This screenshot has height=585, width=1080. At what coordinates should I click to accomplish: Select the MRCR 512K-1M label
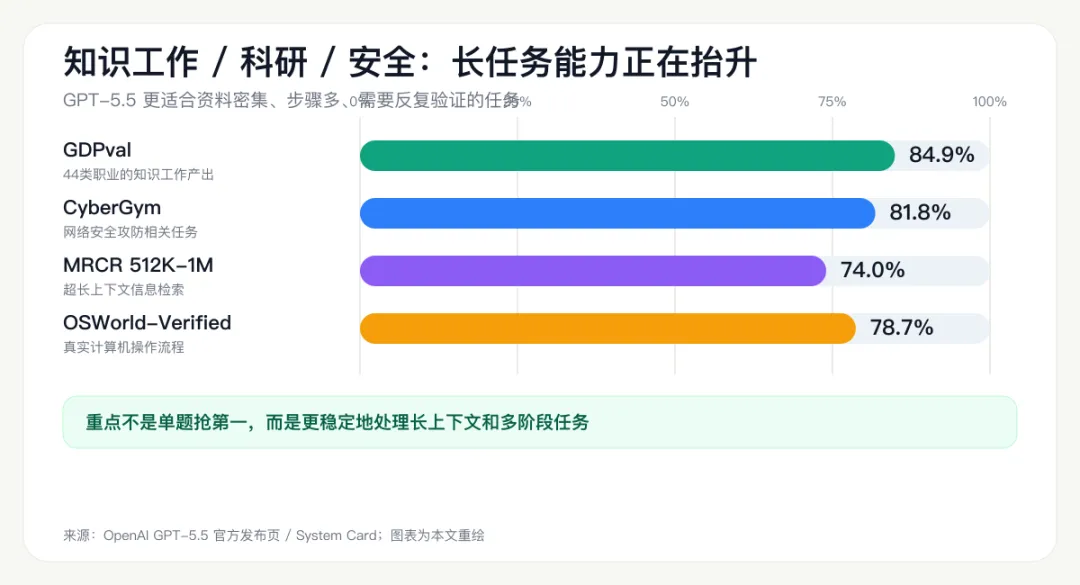(x=138, y=266)
